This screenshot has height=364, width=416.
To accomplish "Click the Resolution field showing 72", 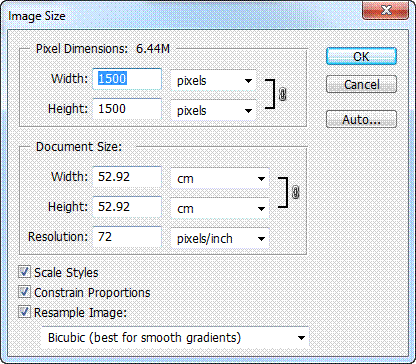I will click(x=127, y=237).
